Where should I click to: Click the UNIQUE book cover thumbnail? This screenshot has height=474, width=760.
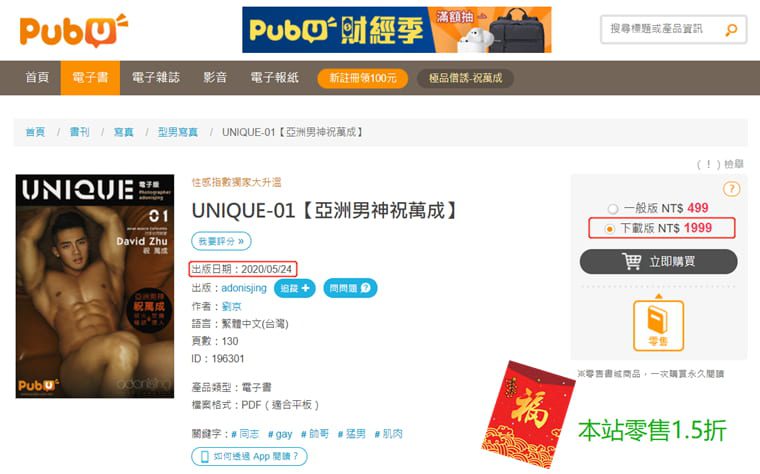[x=95, y=286]
